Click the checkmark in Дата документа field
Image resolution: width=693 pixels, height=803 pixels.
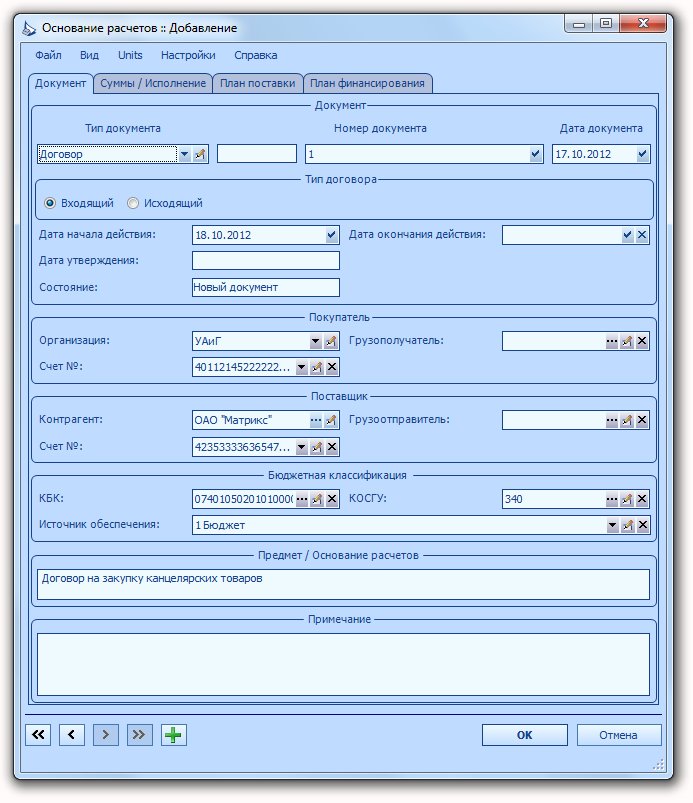click(642, 154)
